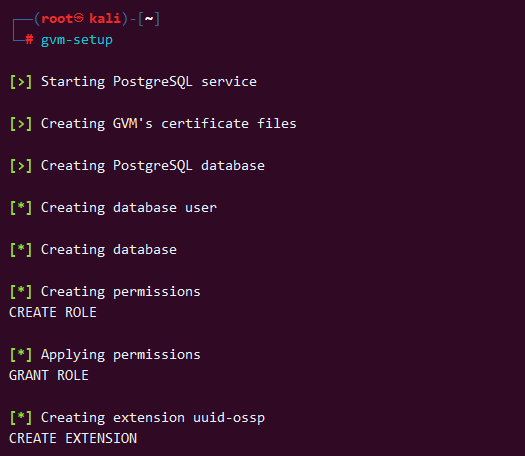525x456 pixels.
Task: Click the [*] marker before Creating extension uuid-ossp
Action: [21, 418]
